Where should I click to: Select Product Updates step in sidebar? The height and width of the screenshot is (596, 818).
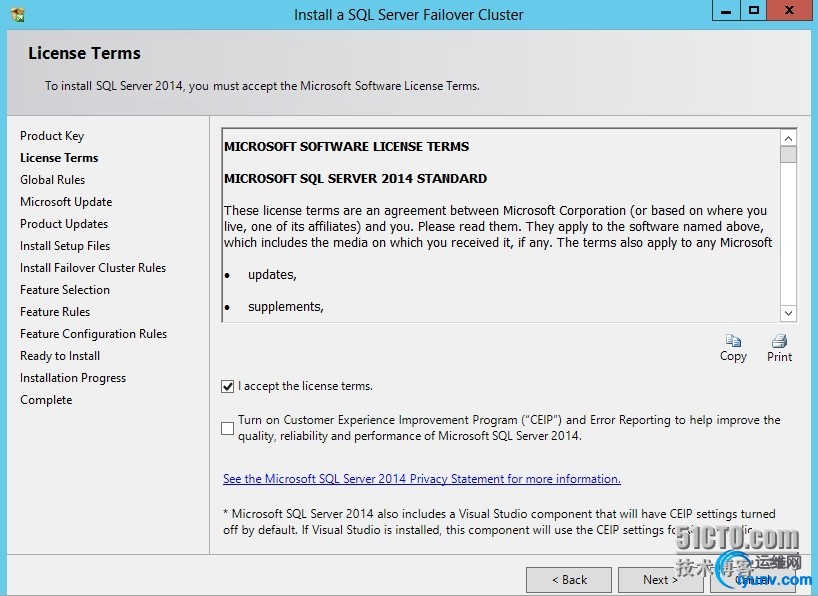(x=64, y=224)
